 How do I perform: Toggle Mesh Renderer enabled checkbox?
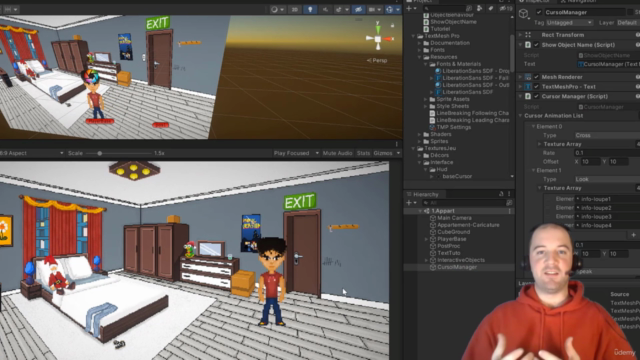click(536, 77)
